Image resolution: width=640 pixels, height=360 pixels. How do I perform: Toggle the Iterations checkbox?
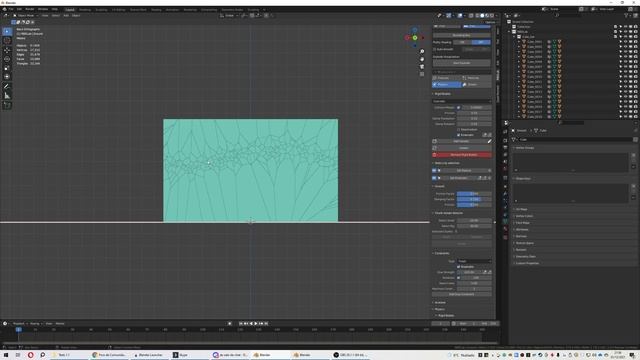[x=459, y=278]
